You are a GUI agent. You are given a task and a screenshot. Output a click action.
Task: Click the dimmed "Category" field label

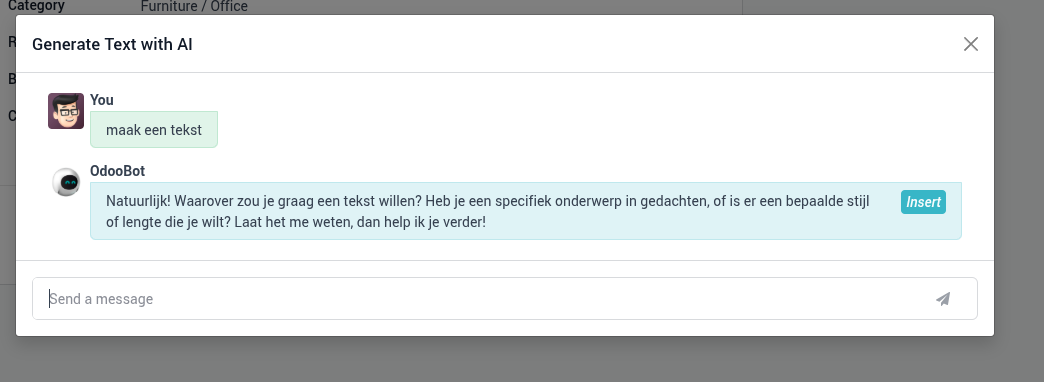click(36, 6)
